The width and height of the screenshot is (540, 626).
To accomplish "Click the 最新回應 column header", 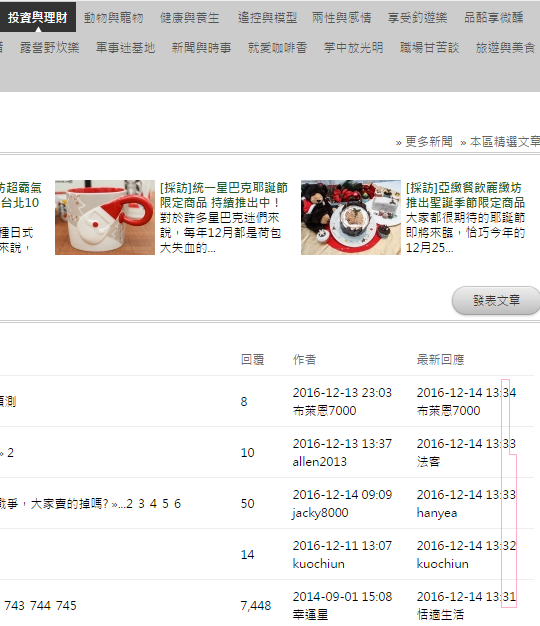I will tap(440, 359).
